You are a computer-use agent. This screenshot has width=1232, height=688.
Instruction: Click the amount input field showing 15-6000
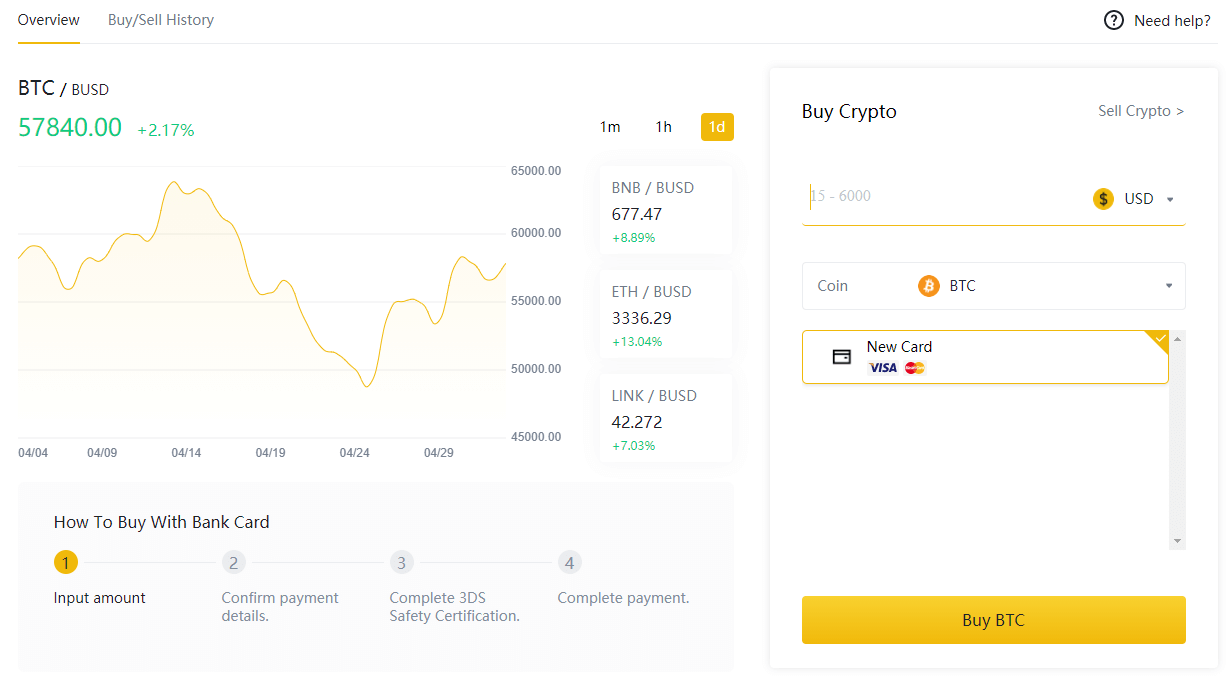tap(900, 196)
